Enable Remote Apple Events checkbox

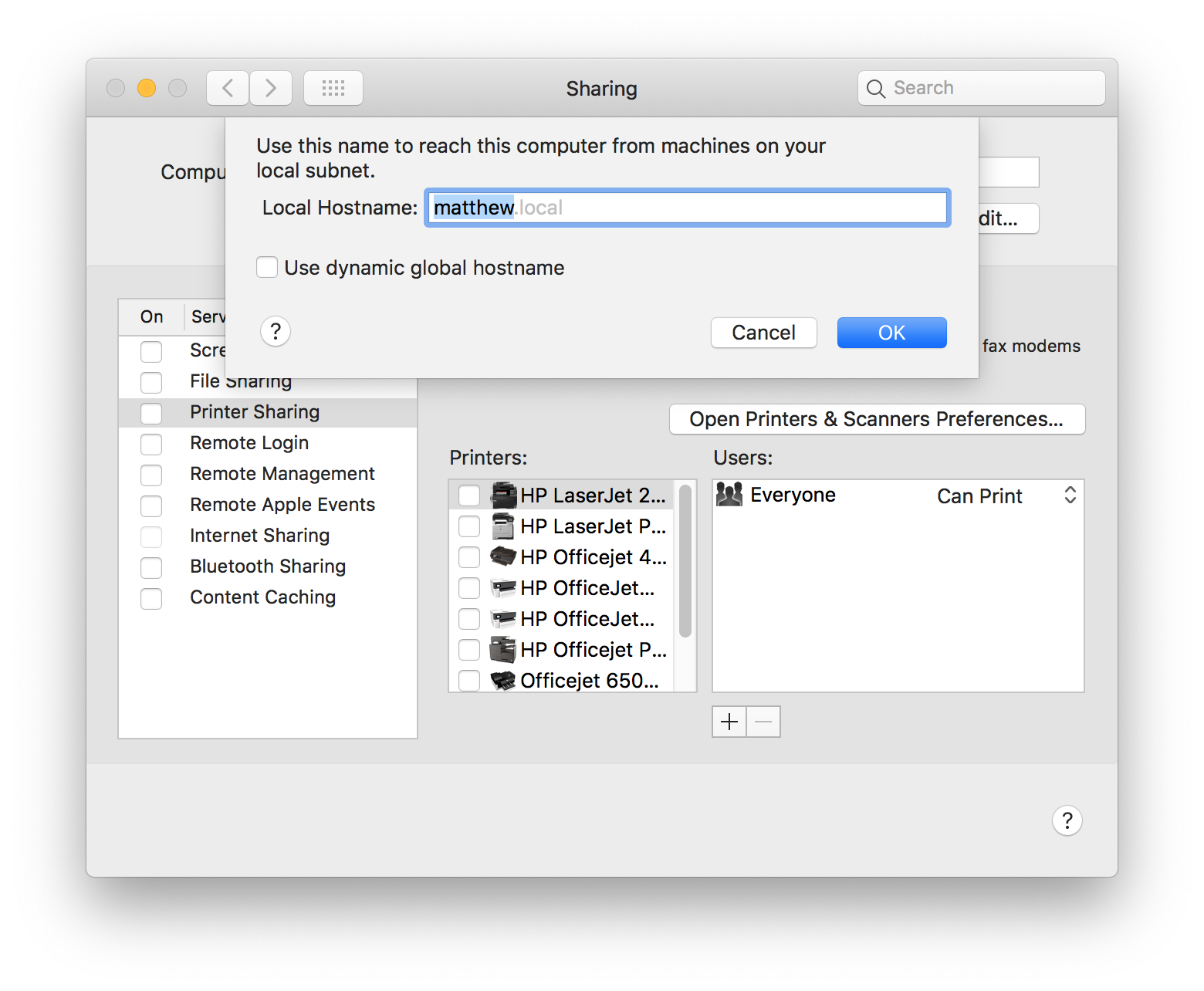click(151, 506)
